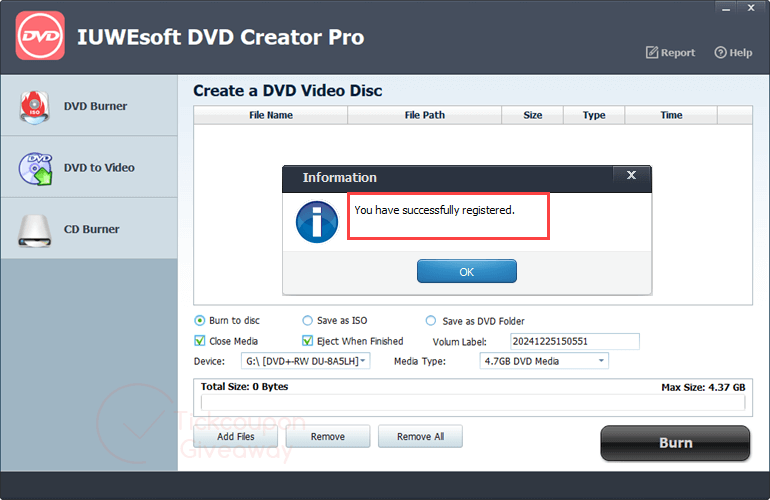Sort by File Name column header
Image resolution: width=770 pixels, height=500 pixels.
point(271,115)
